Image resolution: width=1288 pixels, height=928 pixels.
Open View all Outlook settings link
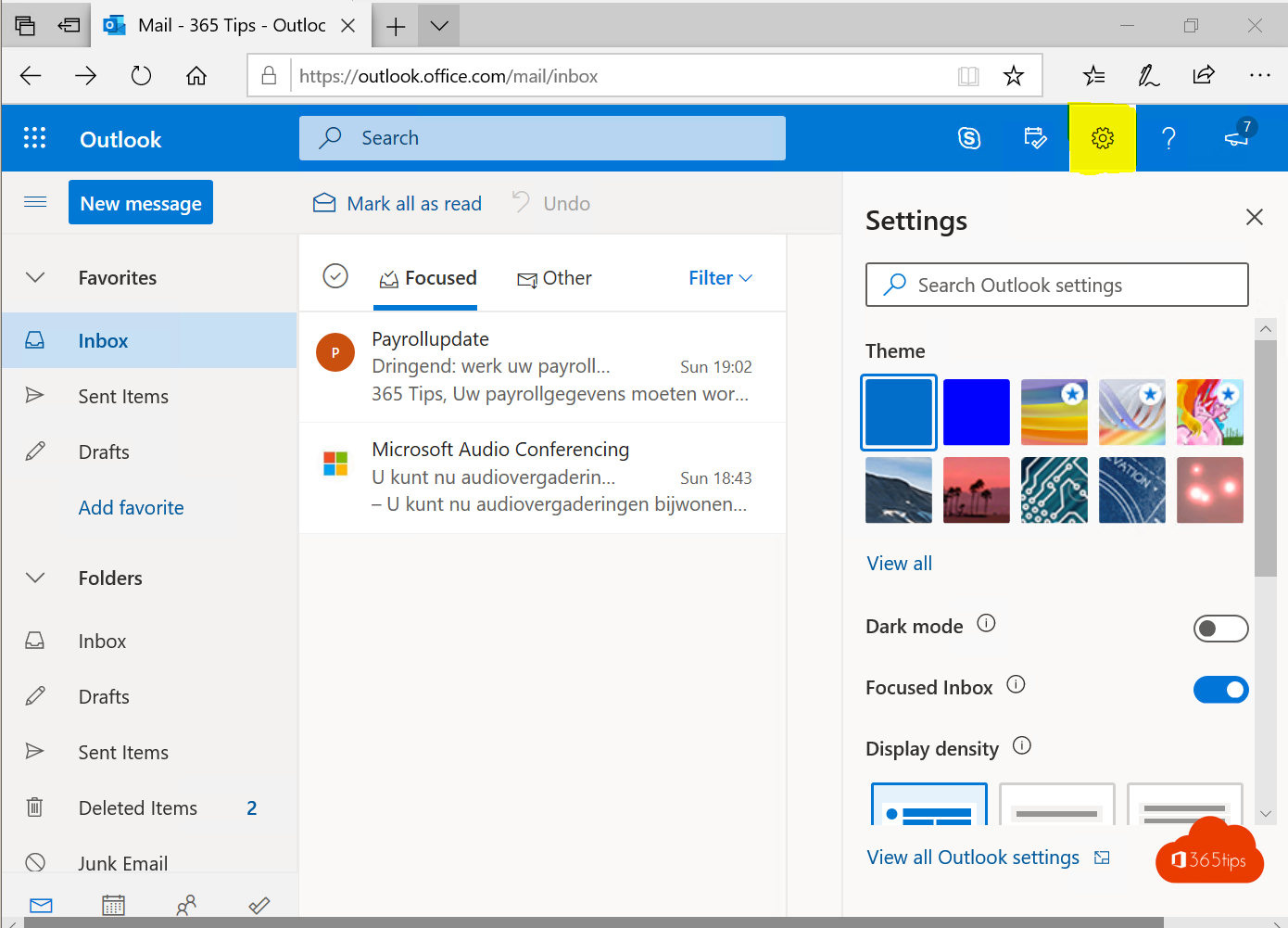988,857
